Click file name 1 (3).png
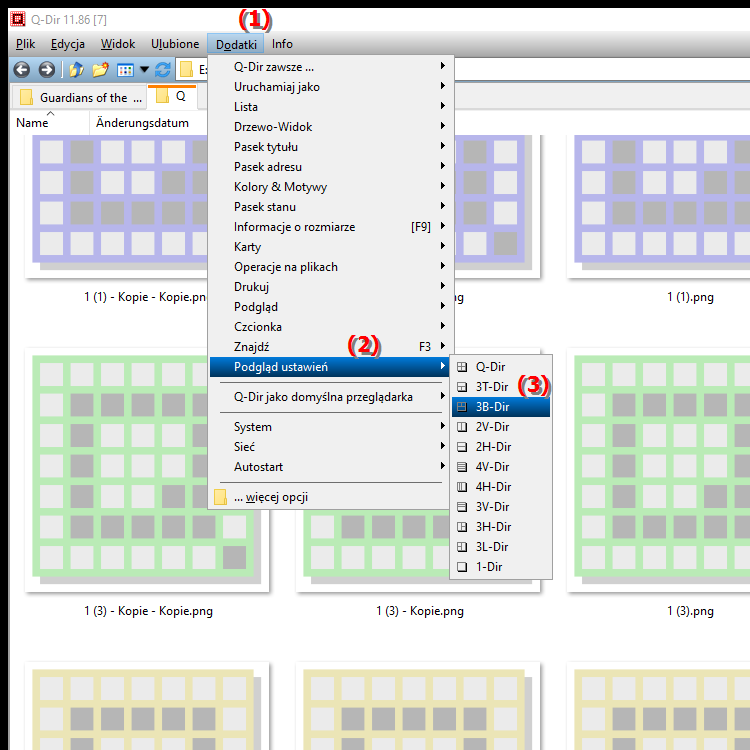750x750 pixels. [690, 611]
